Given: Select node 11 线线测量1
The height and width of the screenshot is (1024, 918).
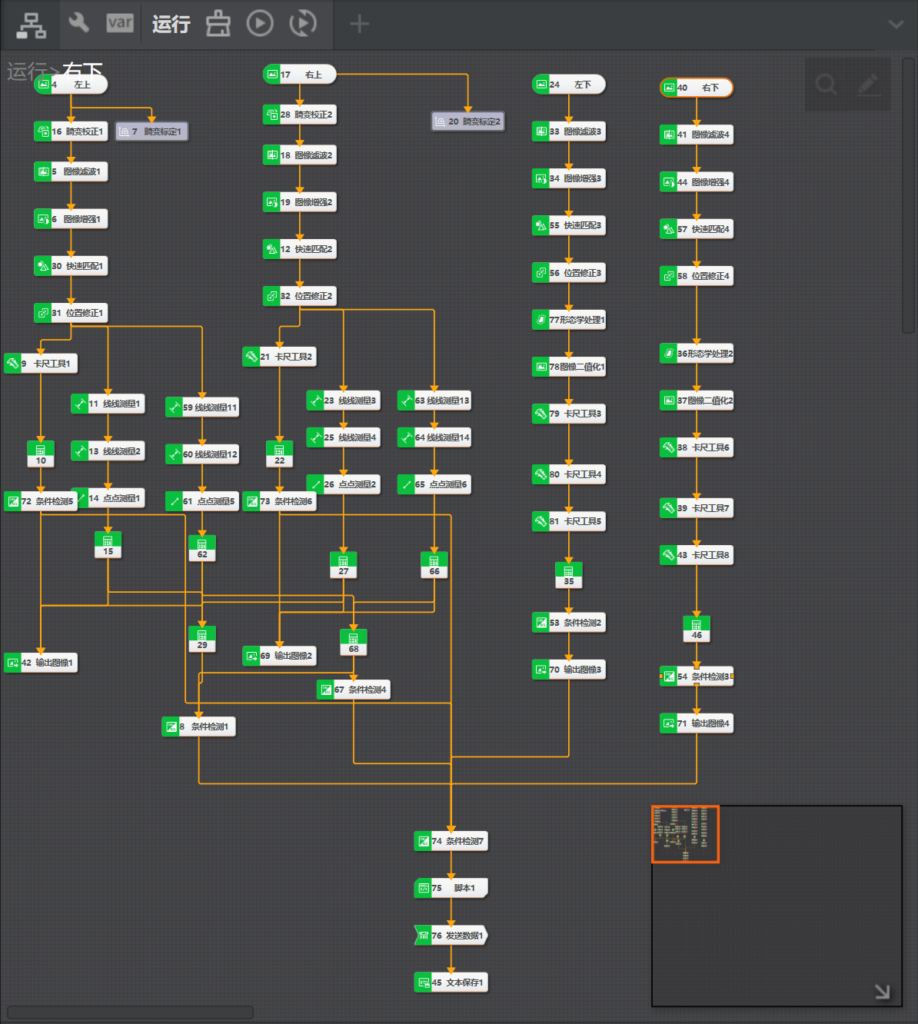Looking at the screenshot, I should tap(108, 404).
